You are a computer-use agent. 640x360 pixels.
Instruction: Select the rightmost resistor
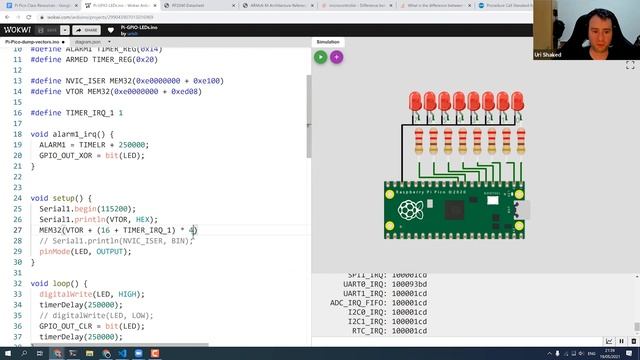coord(521,141)
